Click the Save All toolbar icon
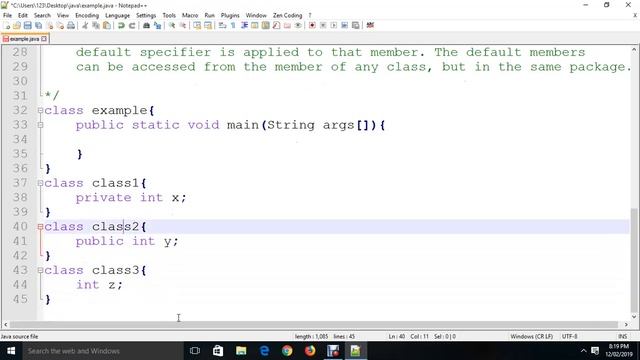 click(x=38, y=25)
